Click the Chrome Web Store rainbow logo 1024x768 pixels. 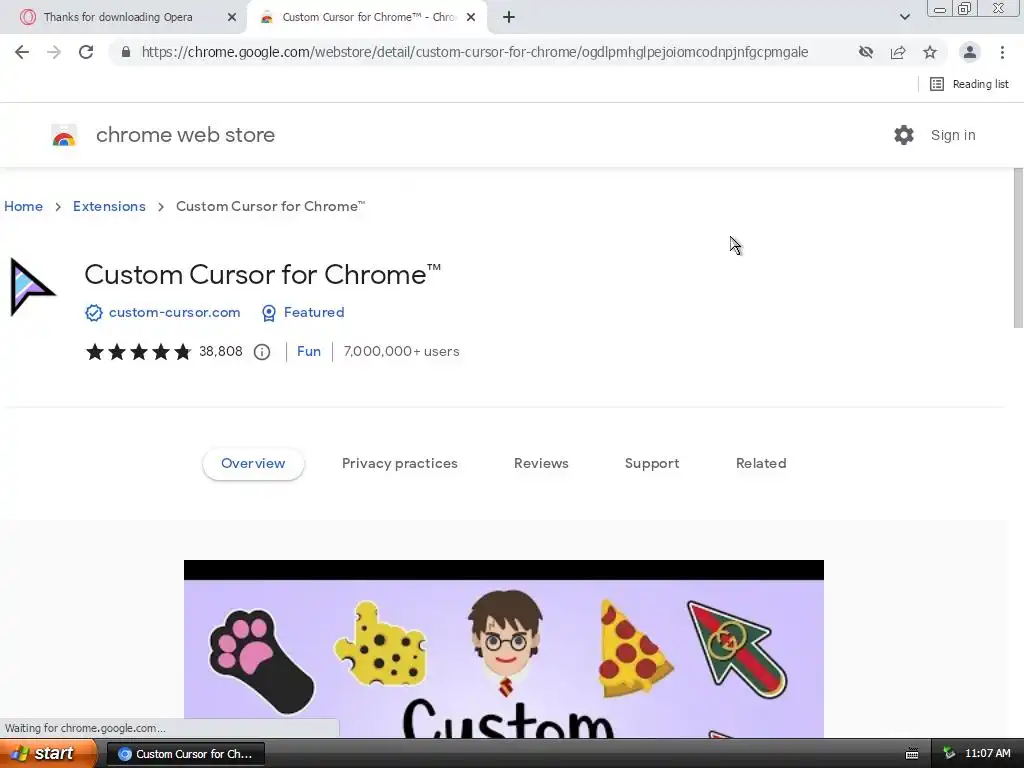coord(64,135)
